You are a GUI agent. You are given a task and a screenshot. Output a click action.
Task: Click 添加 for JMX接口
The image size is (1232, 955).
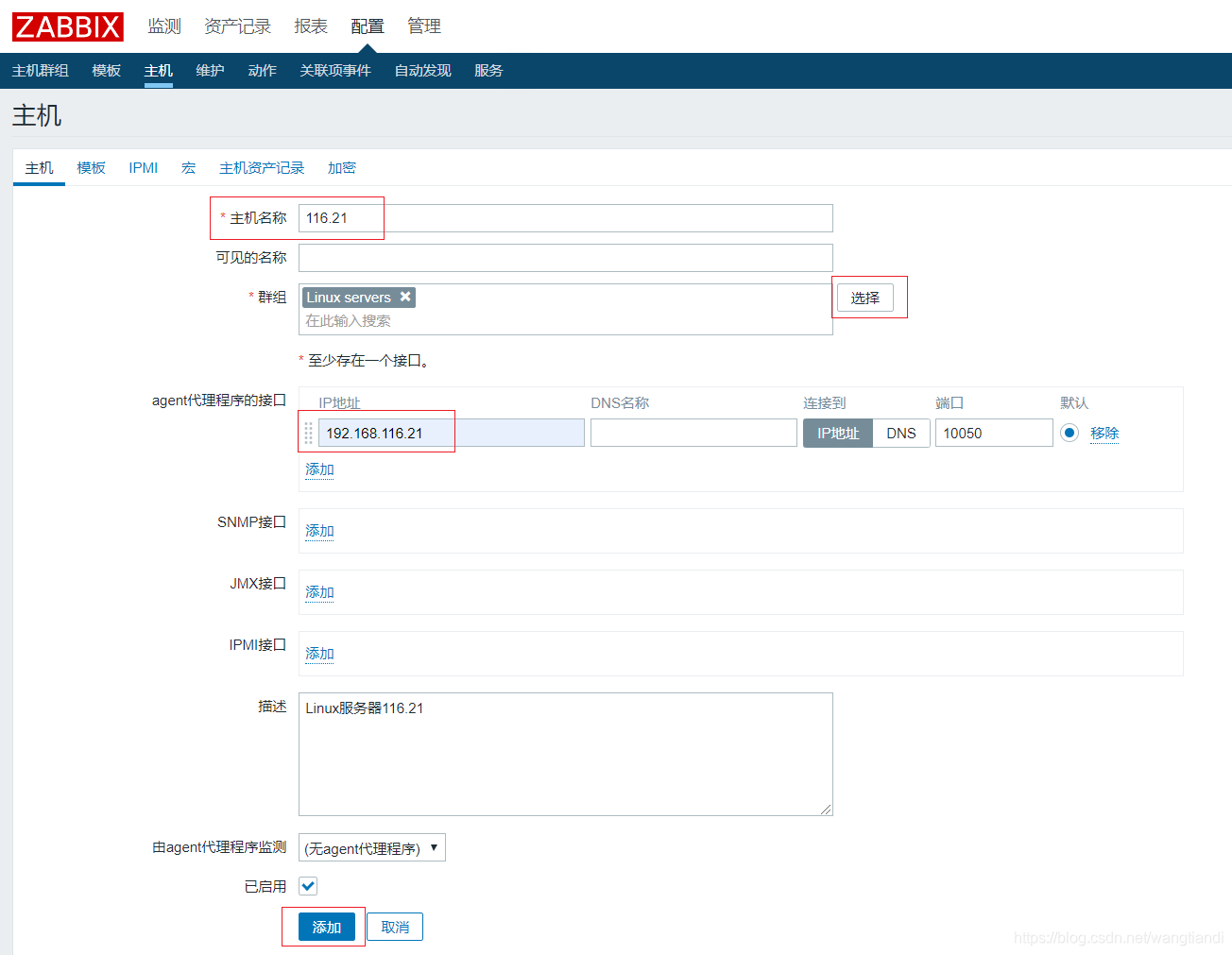tap(319, 592)
